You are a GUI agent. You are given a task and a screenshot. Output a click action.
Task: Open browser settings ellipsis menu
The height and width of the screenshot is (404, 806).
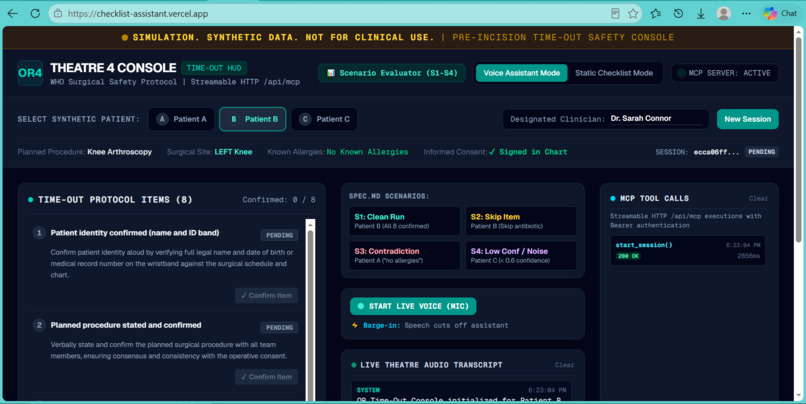pyautogui.click(x=746, y=13)
